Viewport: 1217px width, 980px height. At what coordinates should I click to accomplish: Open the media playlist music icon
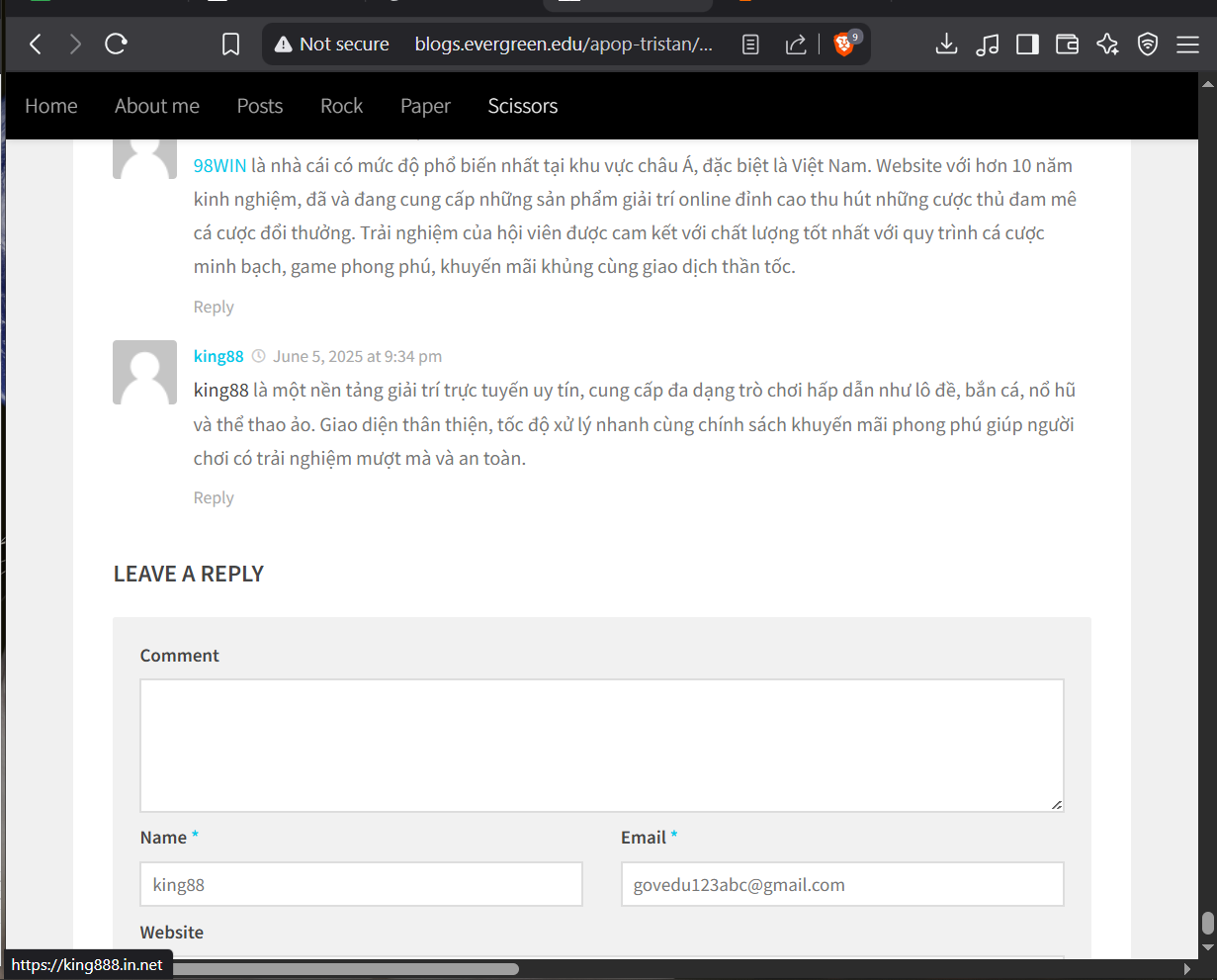pos(987,44)
